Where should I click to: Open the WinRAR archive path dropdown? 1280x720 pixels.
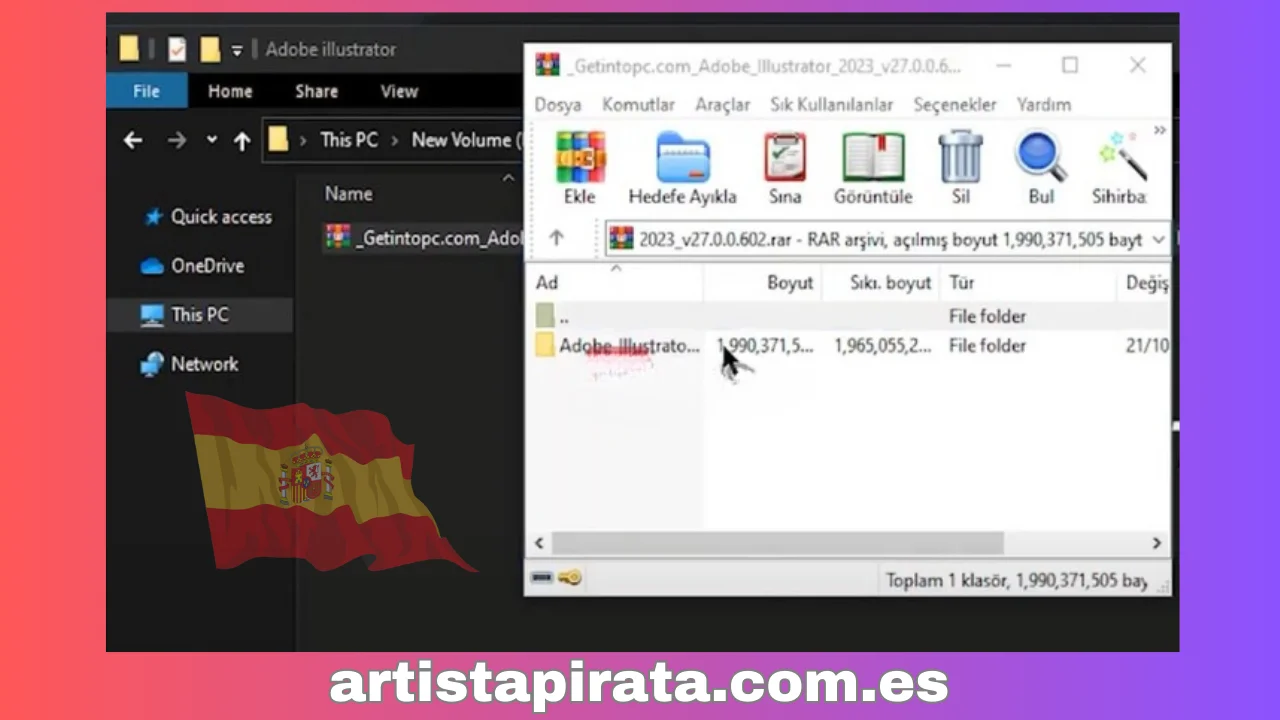click(x=1159, y=240)
